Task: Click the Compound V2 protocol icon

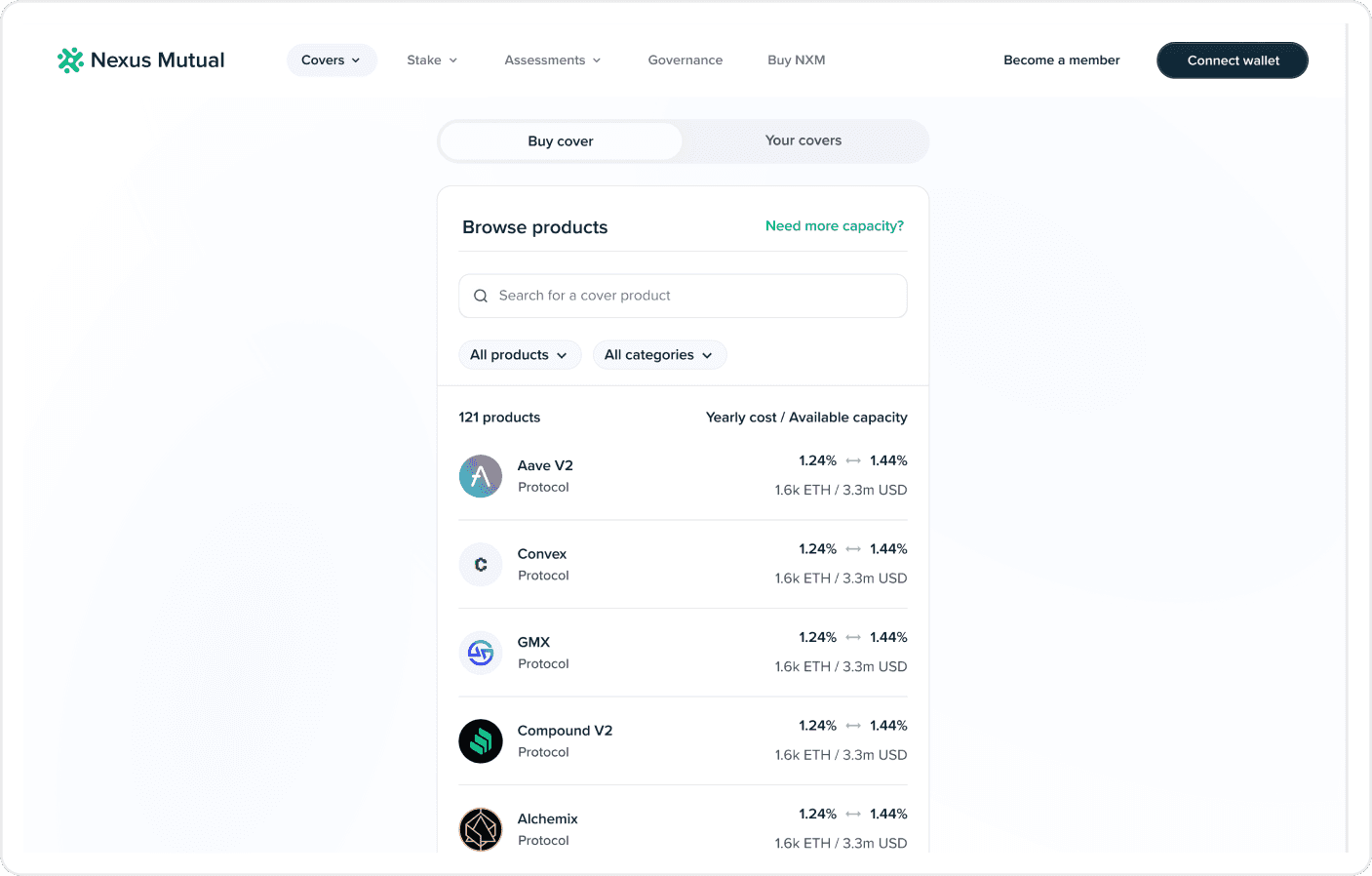Action: [x=481, y=741]
